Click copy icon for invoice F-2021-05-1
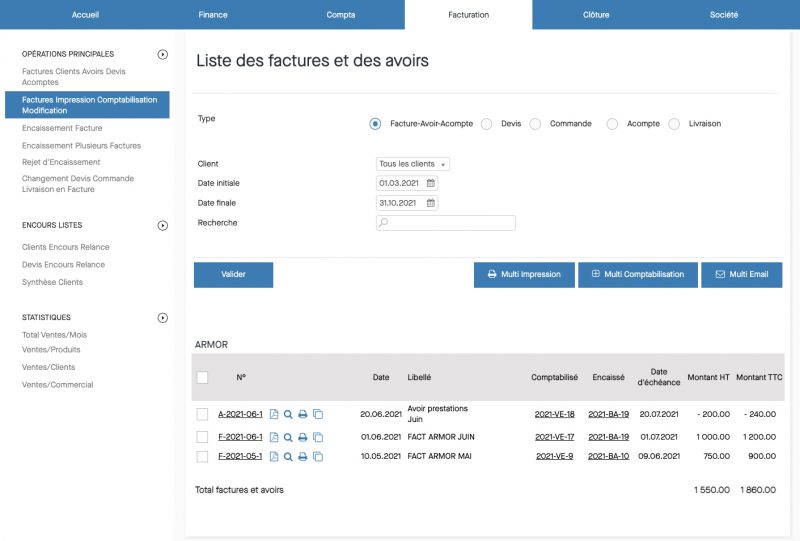Screen dimensions: 800x541 click(318, 457)
